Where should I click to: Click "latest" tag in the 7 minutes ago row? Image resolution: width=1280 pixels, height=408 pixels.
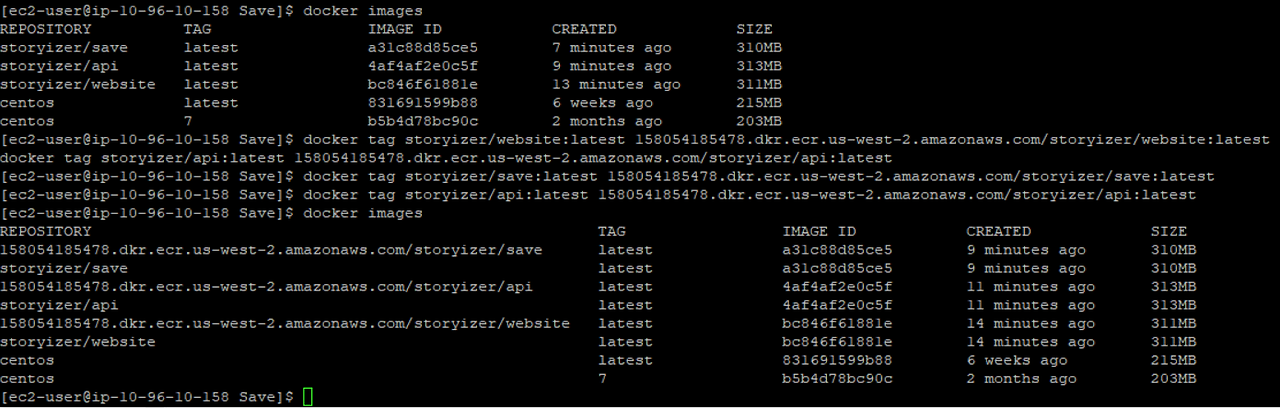click(x=211, y=48)
